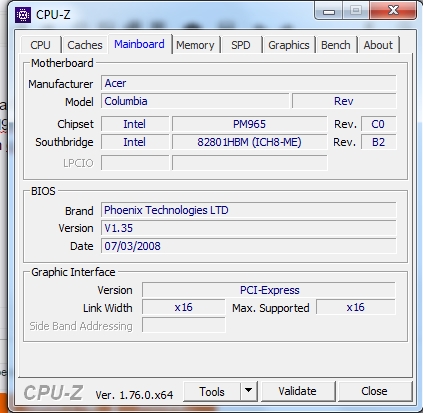Click the Max. Supported x16 value
Viewport: 423px width, 413px height.
[x=356, y=307]
